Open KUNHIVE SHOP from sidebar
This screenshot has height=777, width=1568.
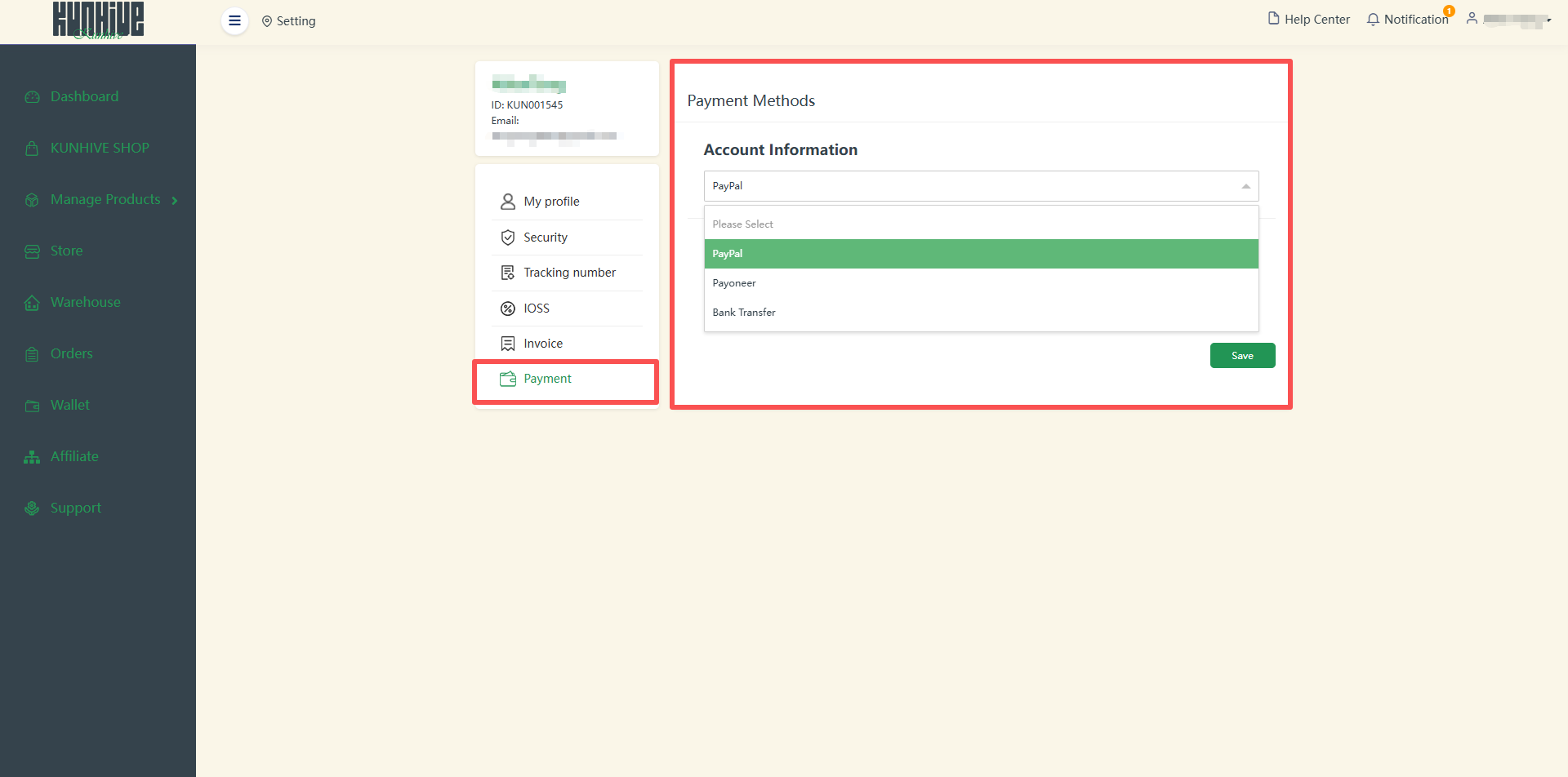pos(100,149)
